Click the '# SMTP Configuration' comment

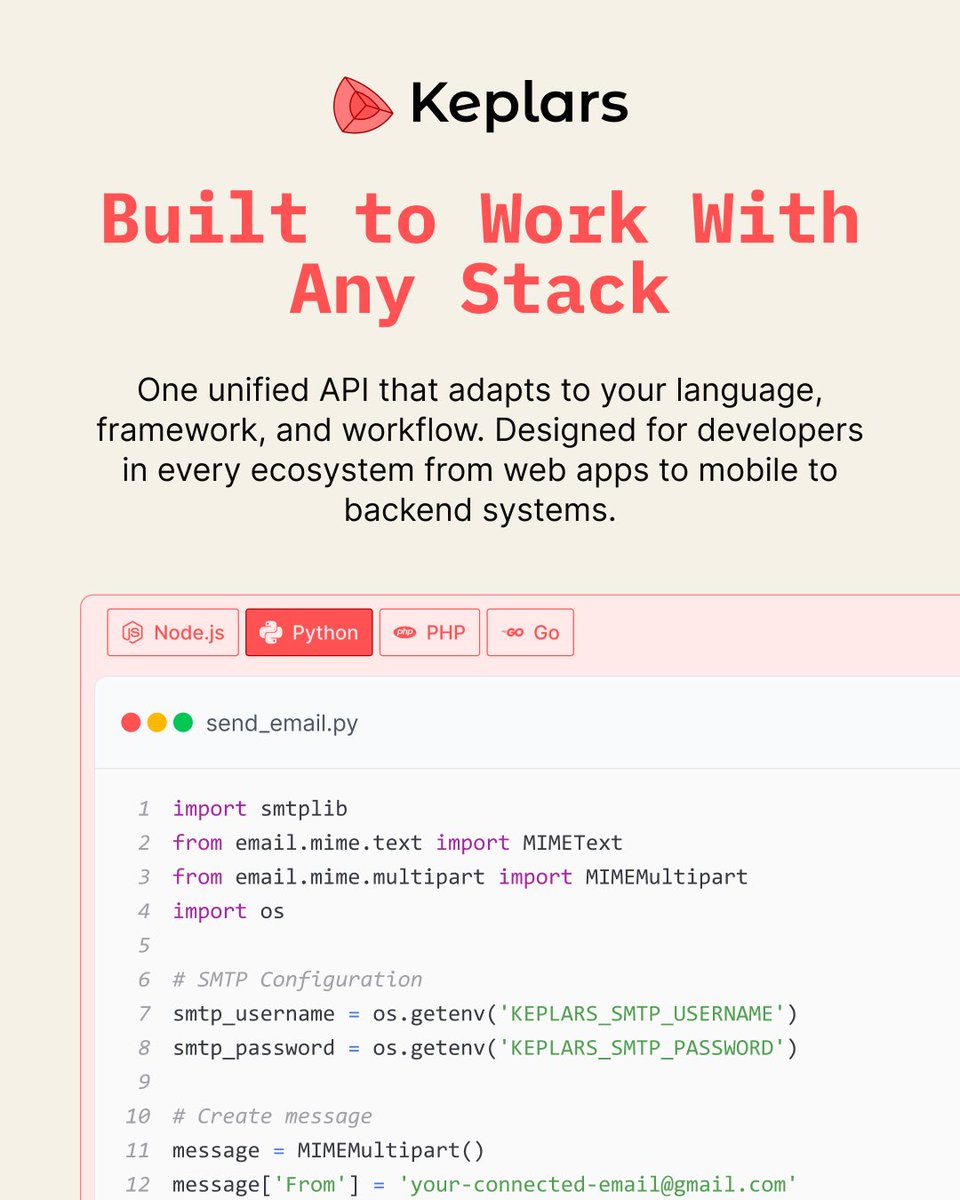(297, 979)
